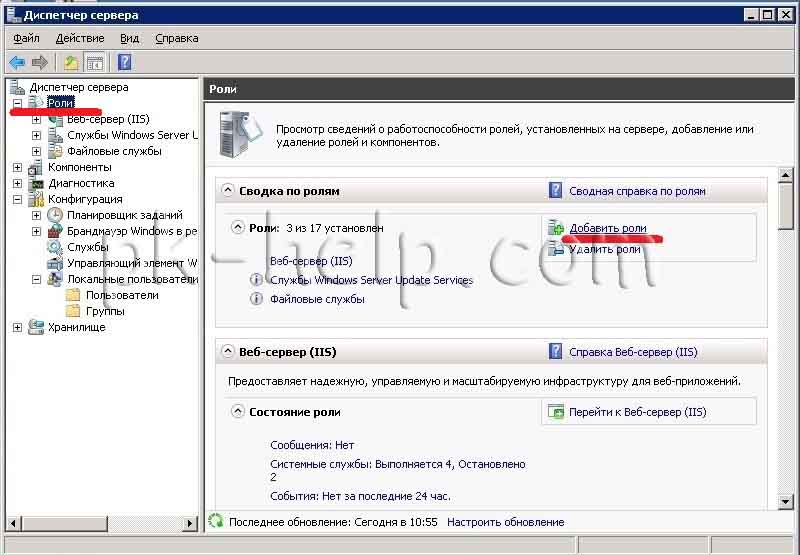
Task: Click the Удалить роли link
Action: (x=605, y=249)
